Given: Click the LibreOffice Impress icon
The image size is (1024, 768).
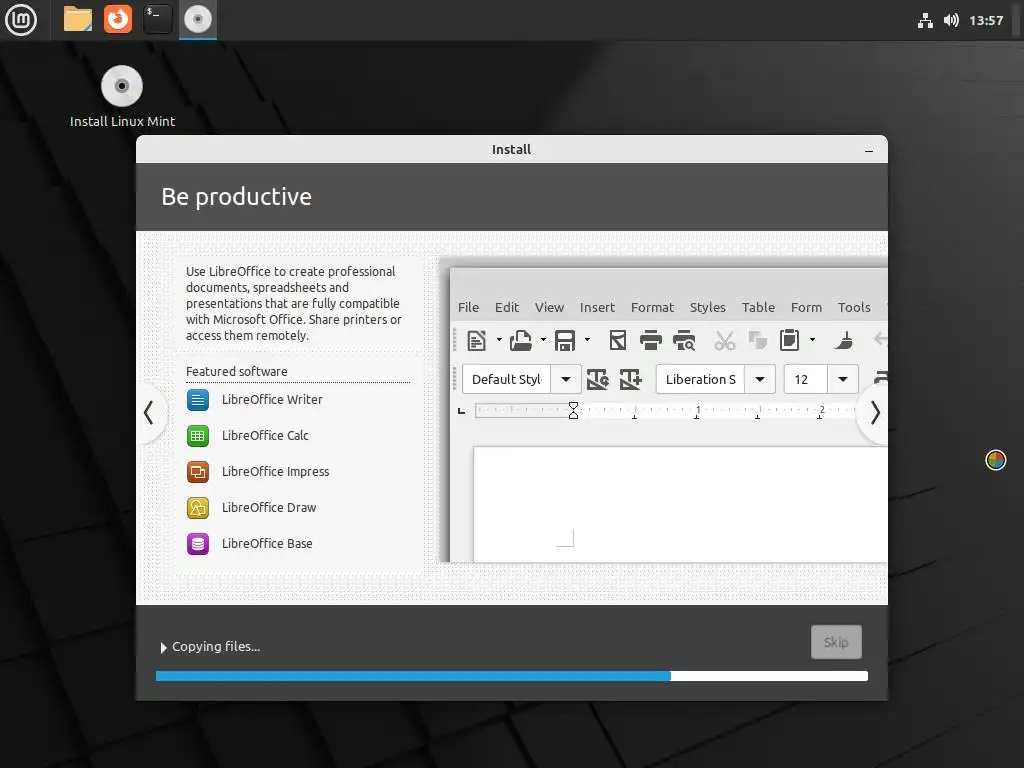Looking at the screenshot, I should click(x=198, y=472).
